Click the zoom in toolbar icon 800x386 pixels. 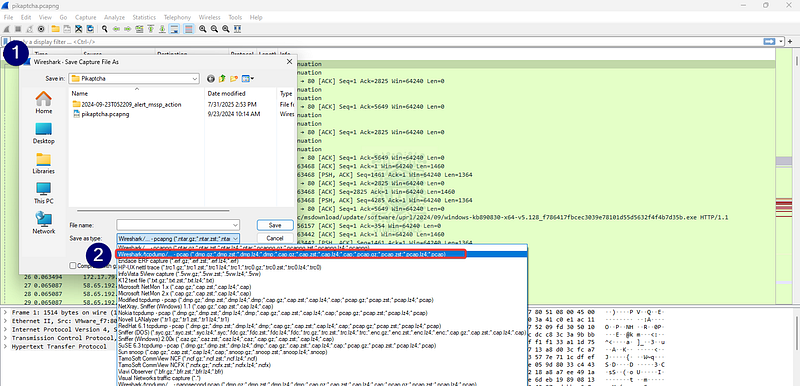point(203,29)
